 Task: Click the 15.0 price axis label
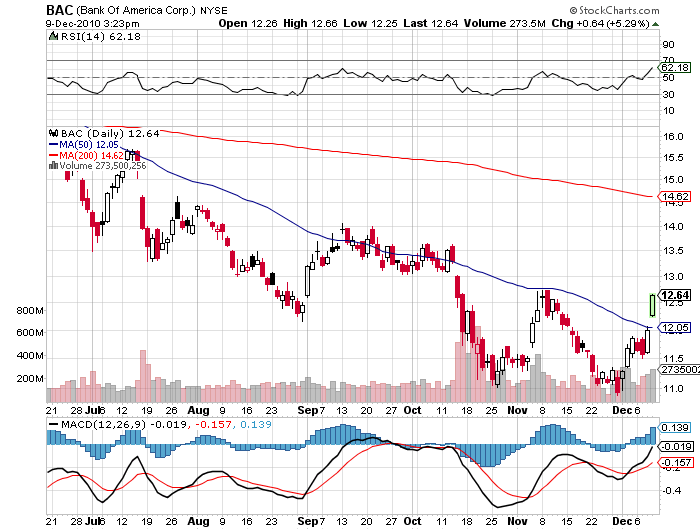673,179
